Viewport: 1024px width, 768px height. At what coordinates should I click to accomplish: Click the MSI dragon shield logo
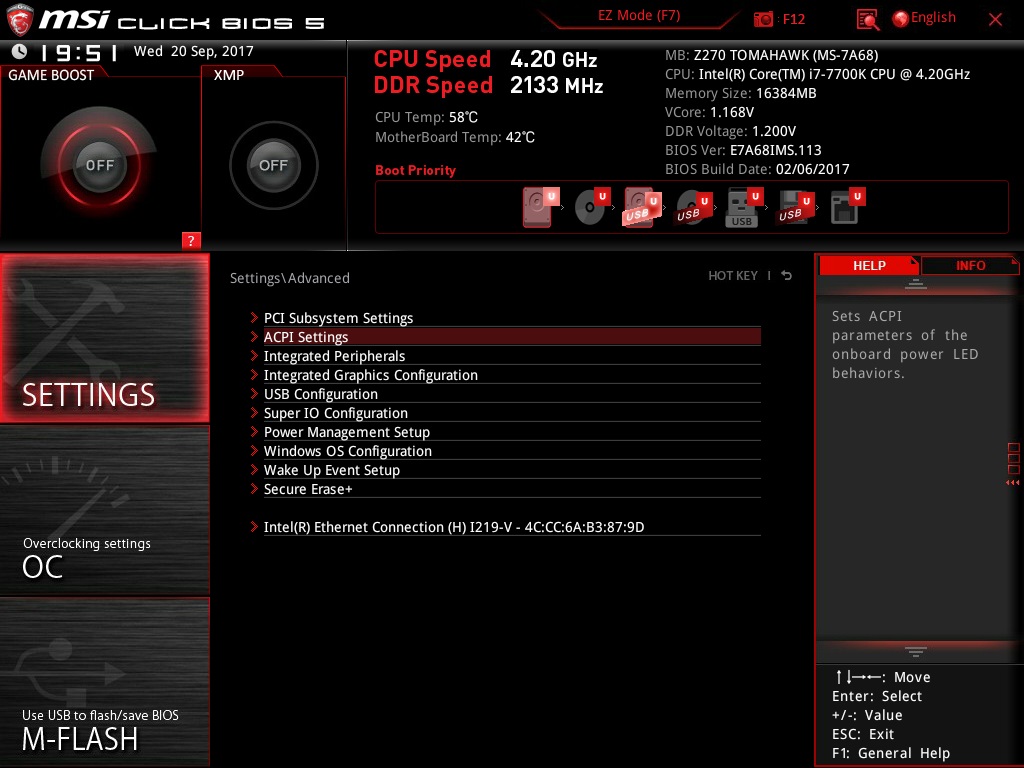[x=20, y=20]
